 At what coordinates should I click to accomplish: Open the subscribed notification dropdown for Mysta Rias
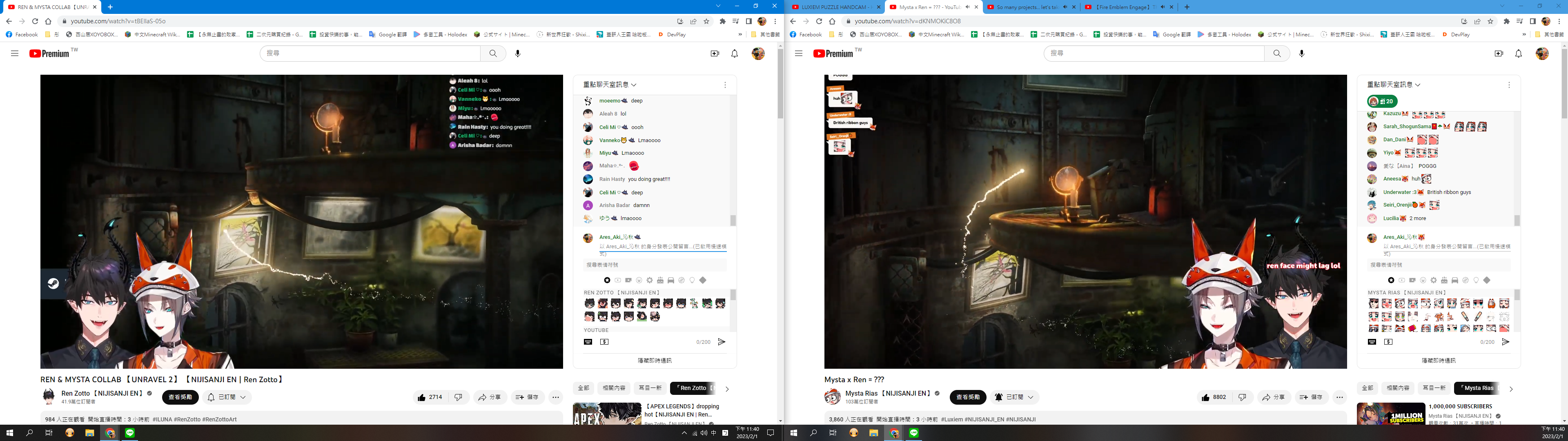tap(1014, 397)
